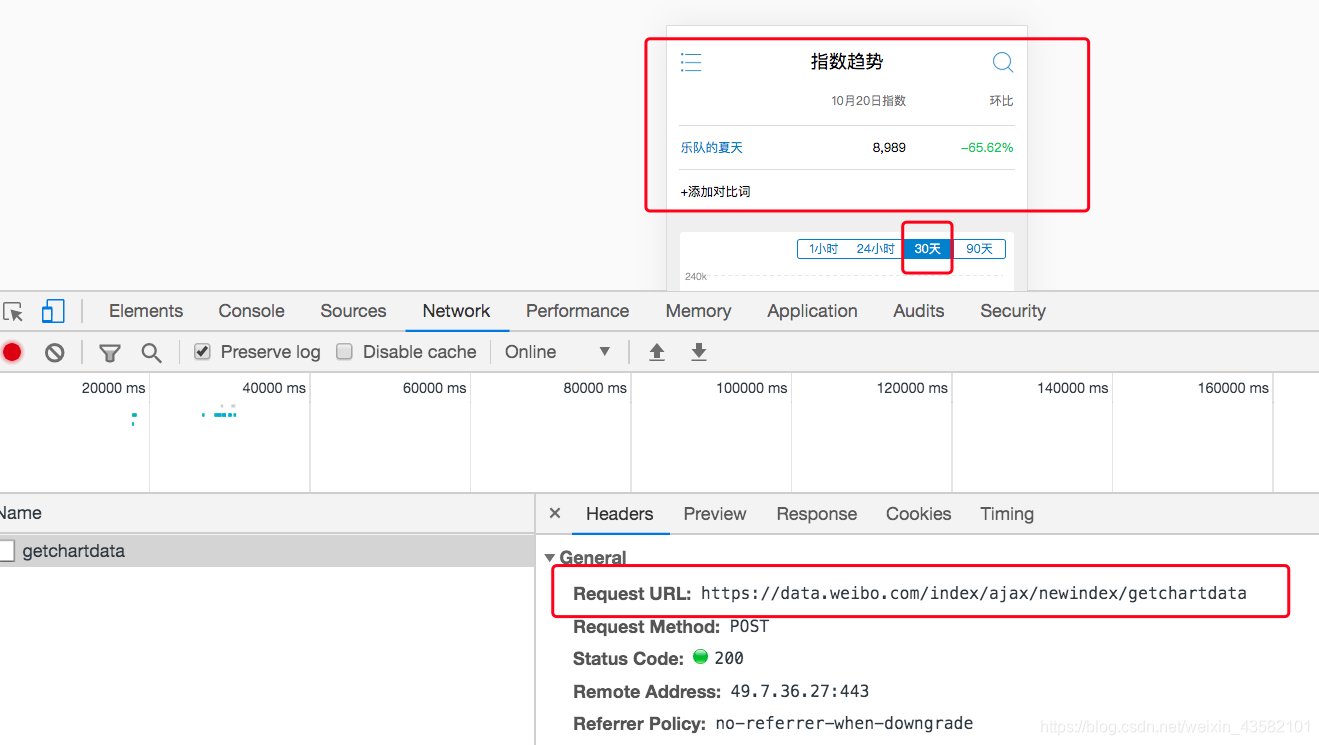Select the Network tab

[x=456, y=311]
